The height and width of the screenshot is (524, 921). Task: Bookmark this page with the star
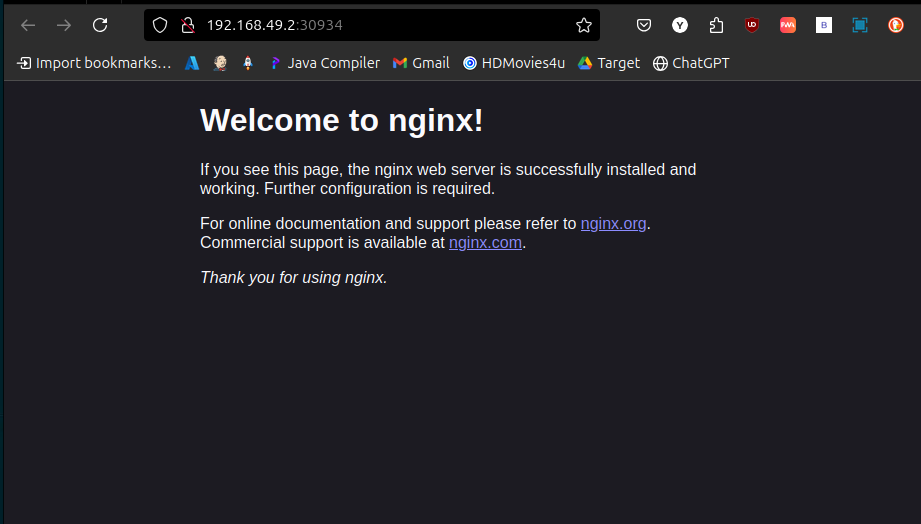click(x=584, y=25)
